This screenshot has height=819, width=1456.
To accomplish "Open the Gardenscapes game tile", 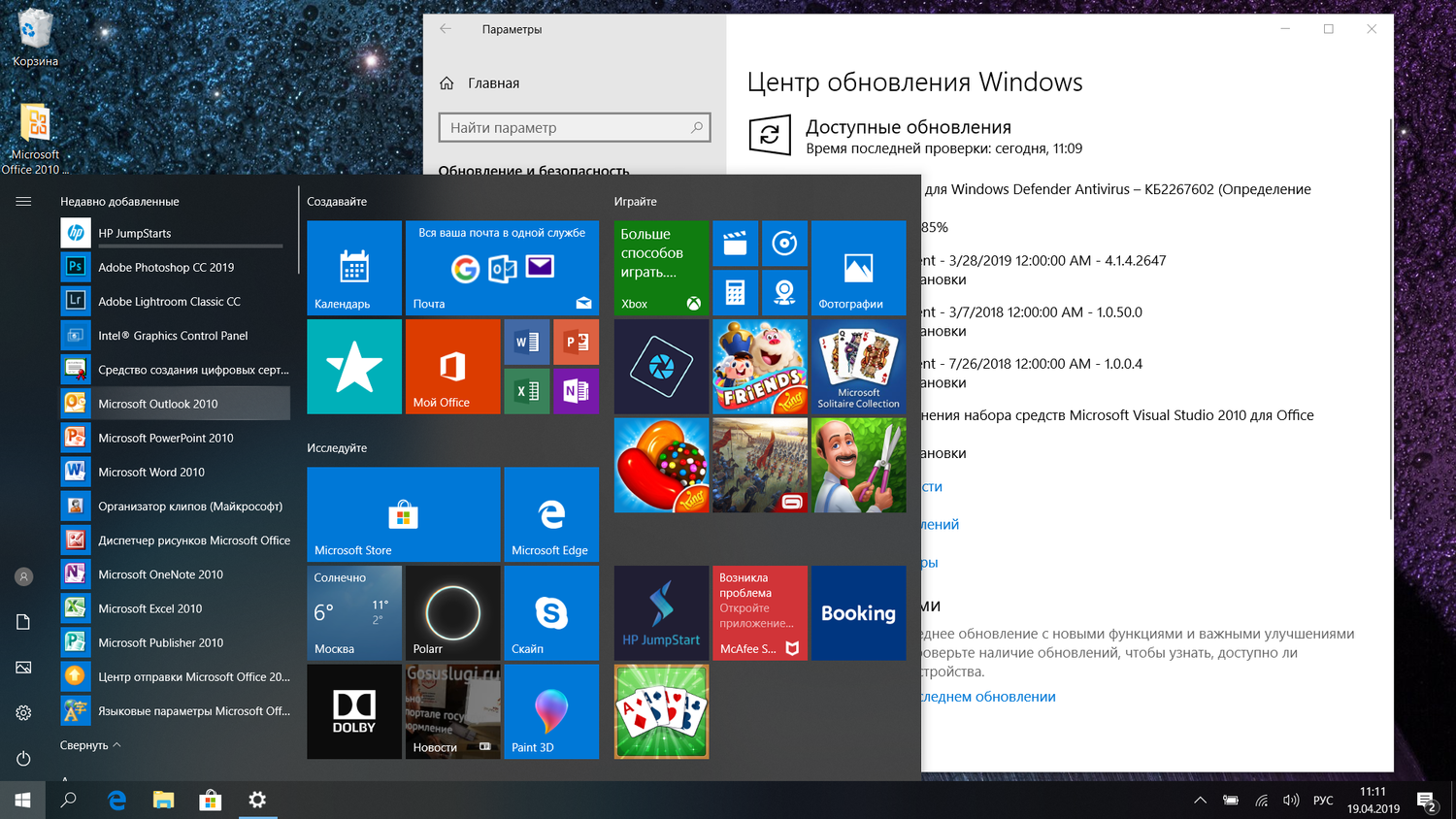I will (x=858, y=466).
